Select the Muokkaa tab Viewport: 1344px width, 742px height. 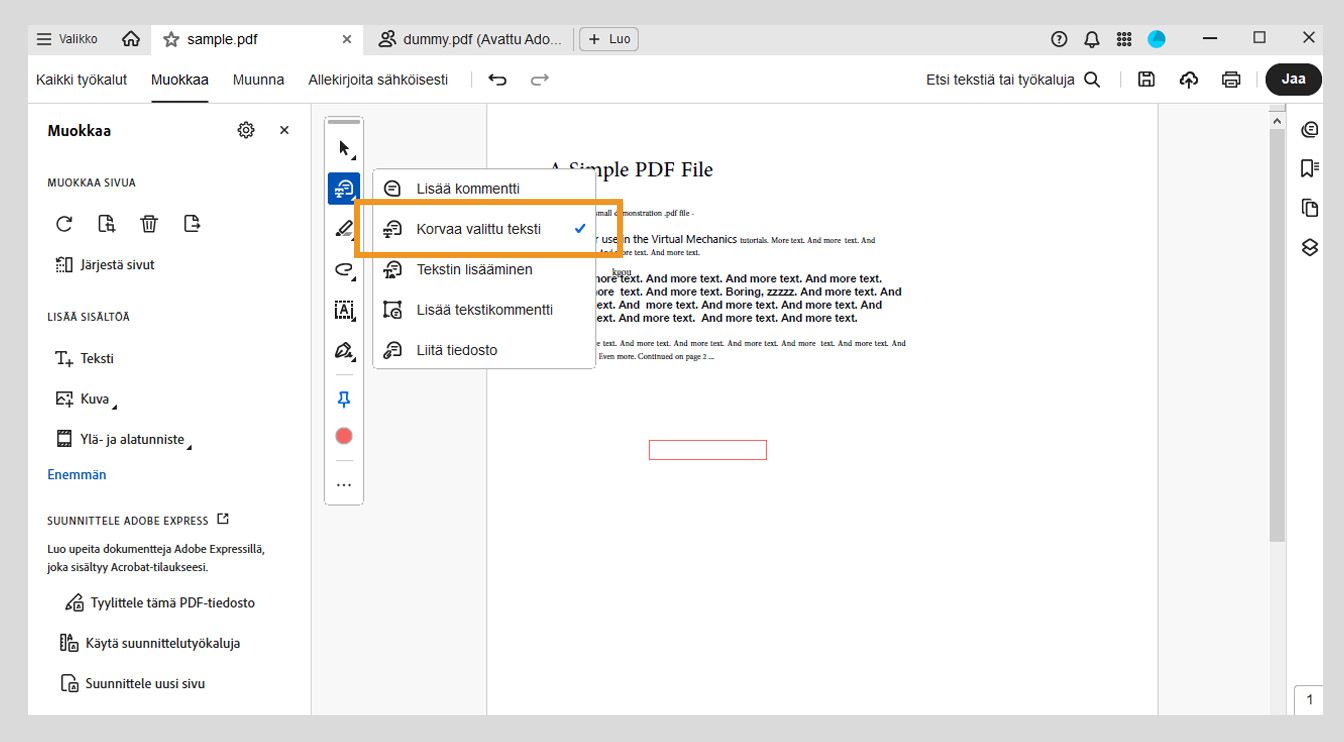[180, 80]
